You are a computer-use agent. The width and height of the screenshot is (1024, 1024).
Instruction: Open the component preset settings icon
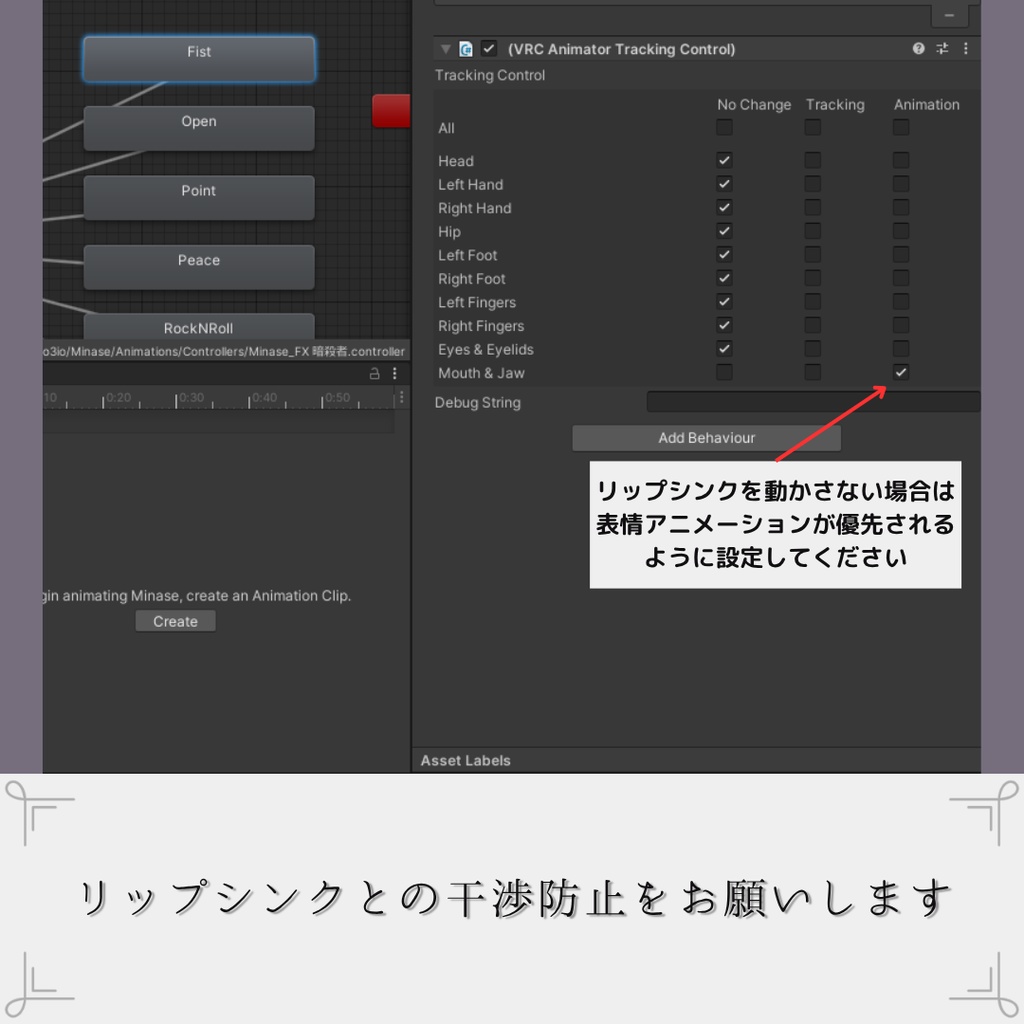[x=942, y=48]
